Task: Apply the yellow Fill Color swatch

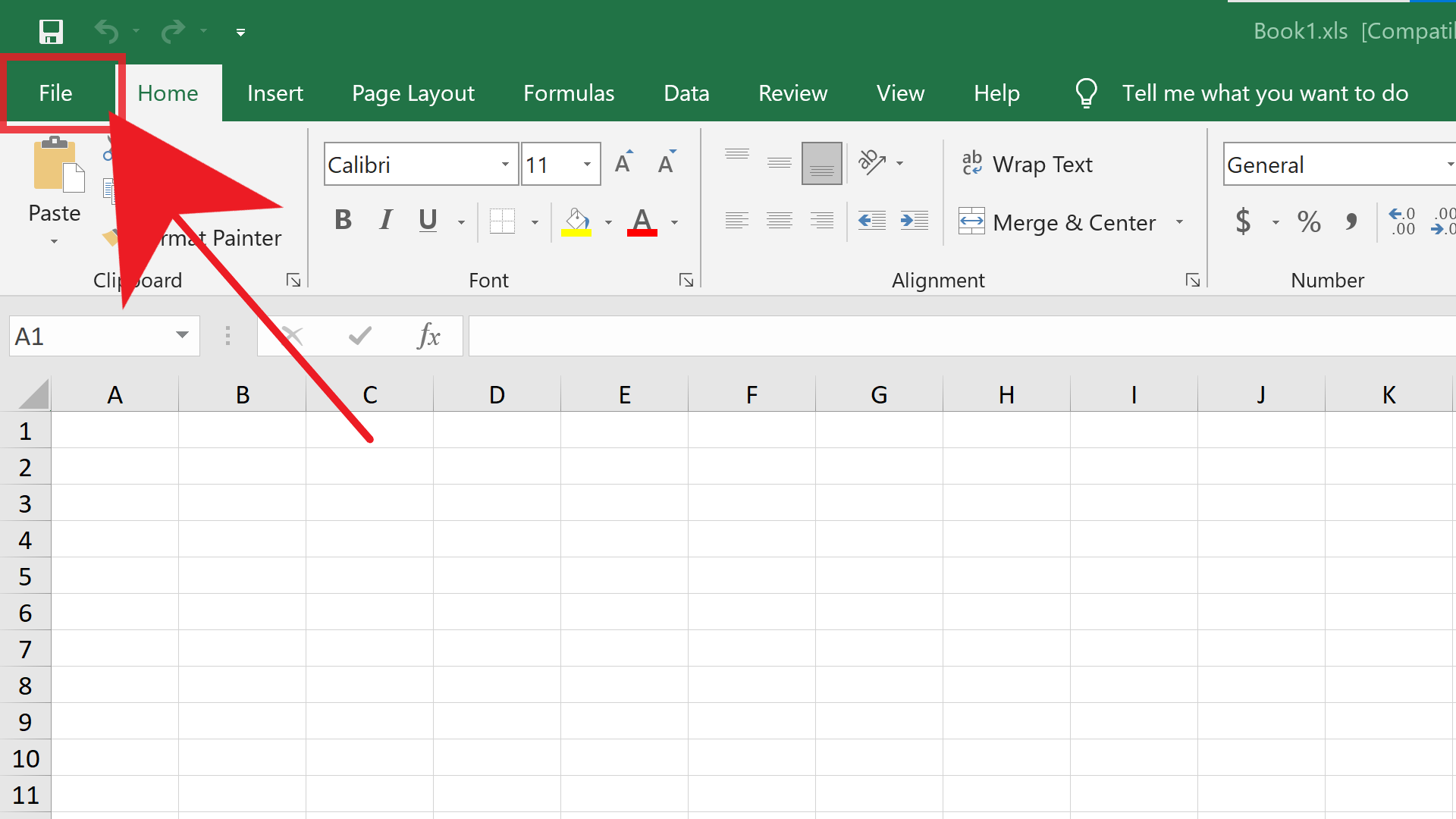Action: coord(576,221)
